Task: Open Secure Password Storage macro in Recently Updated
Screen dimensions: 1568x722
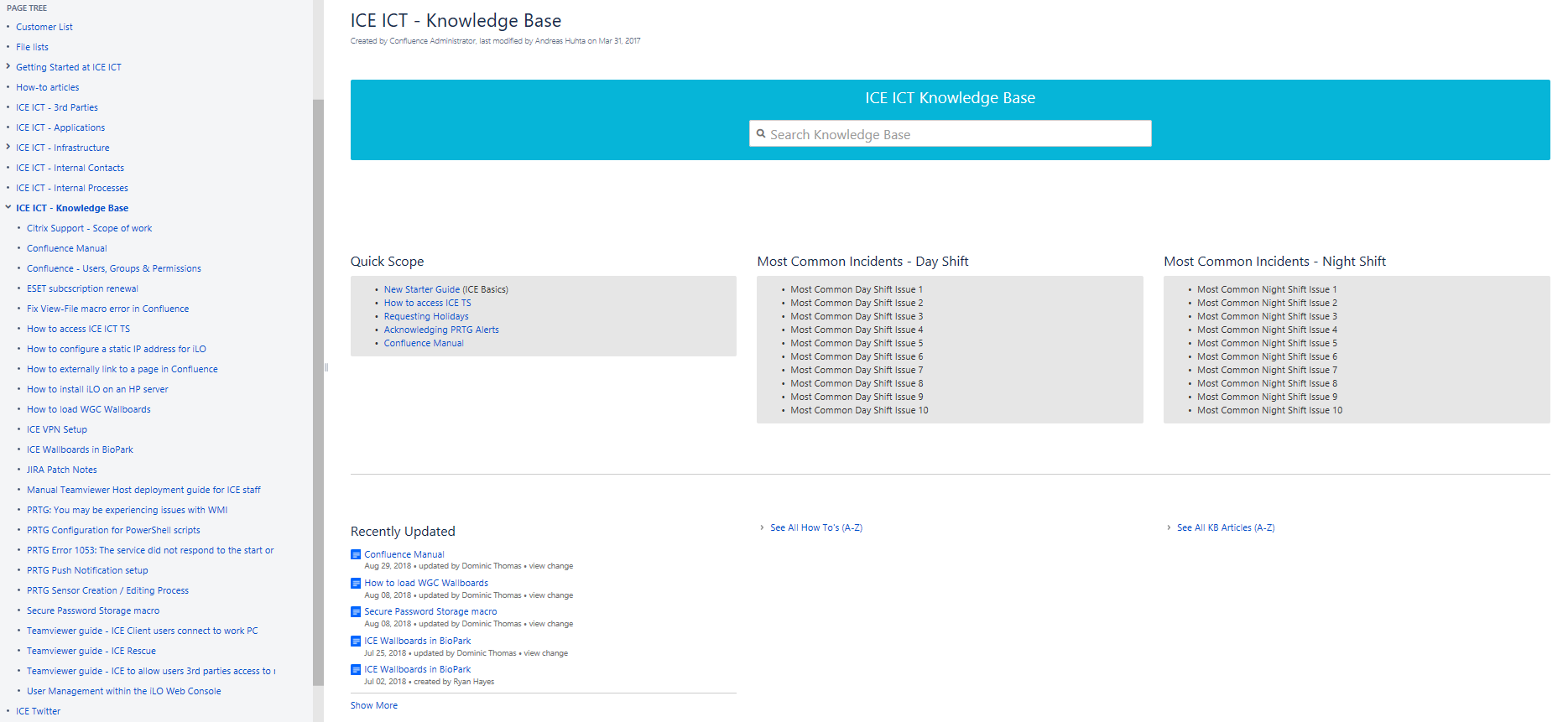Action: pos(430,611)
